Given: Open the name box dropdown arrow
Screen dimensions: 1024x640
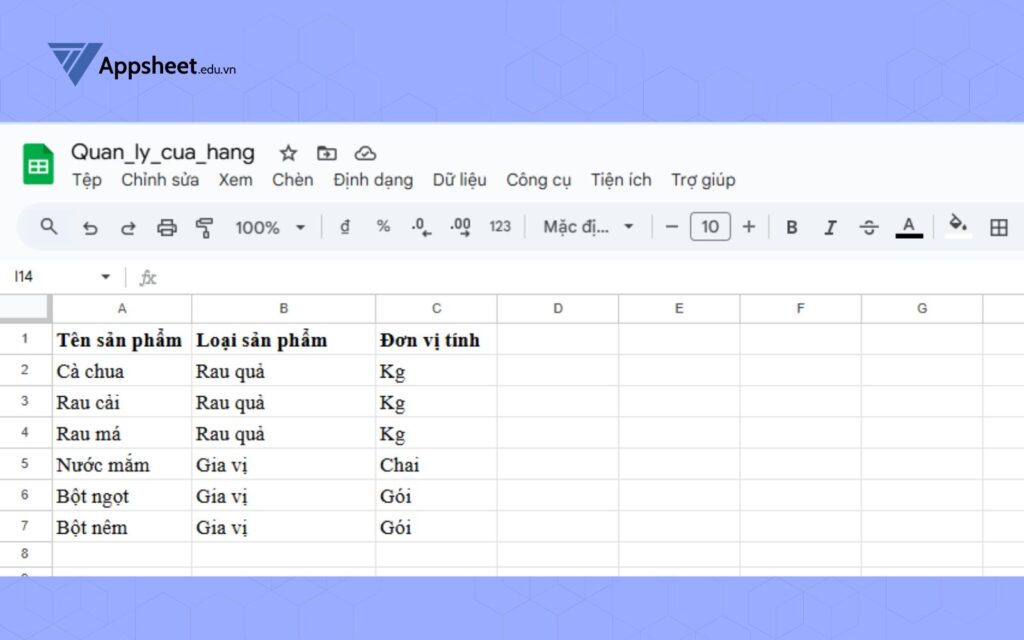Looking at the screenshot, I should tap(106, 277).
